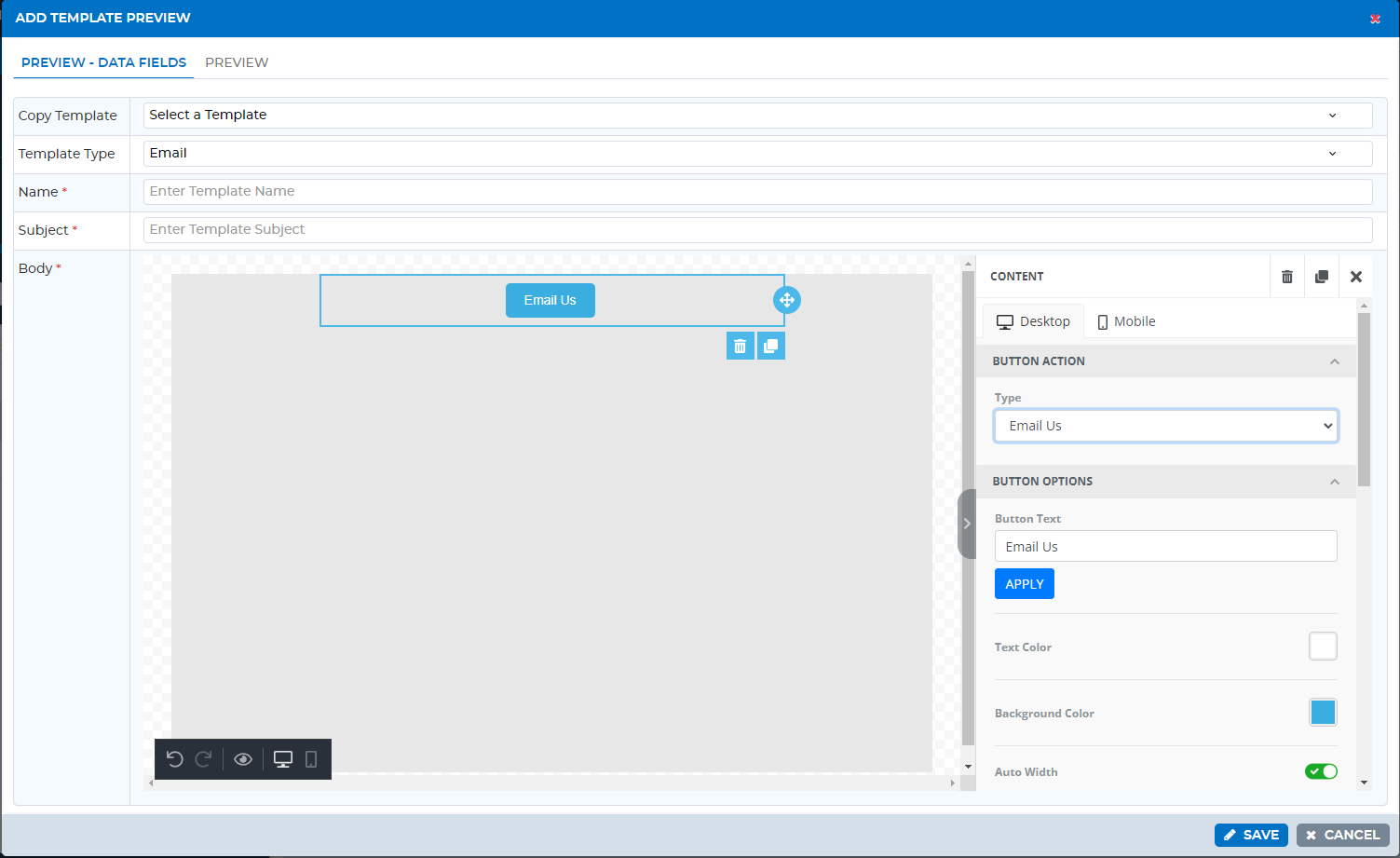This screenshot has width=1400, height=858.
Task: Switch editor to desktop monitor view icon
Action: [283, 759]
